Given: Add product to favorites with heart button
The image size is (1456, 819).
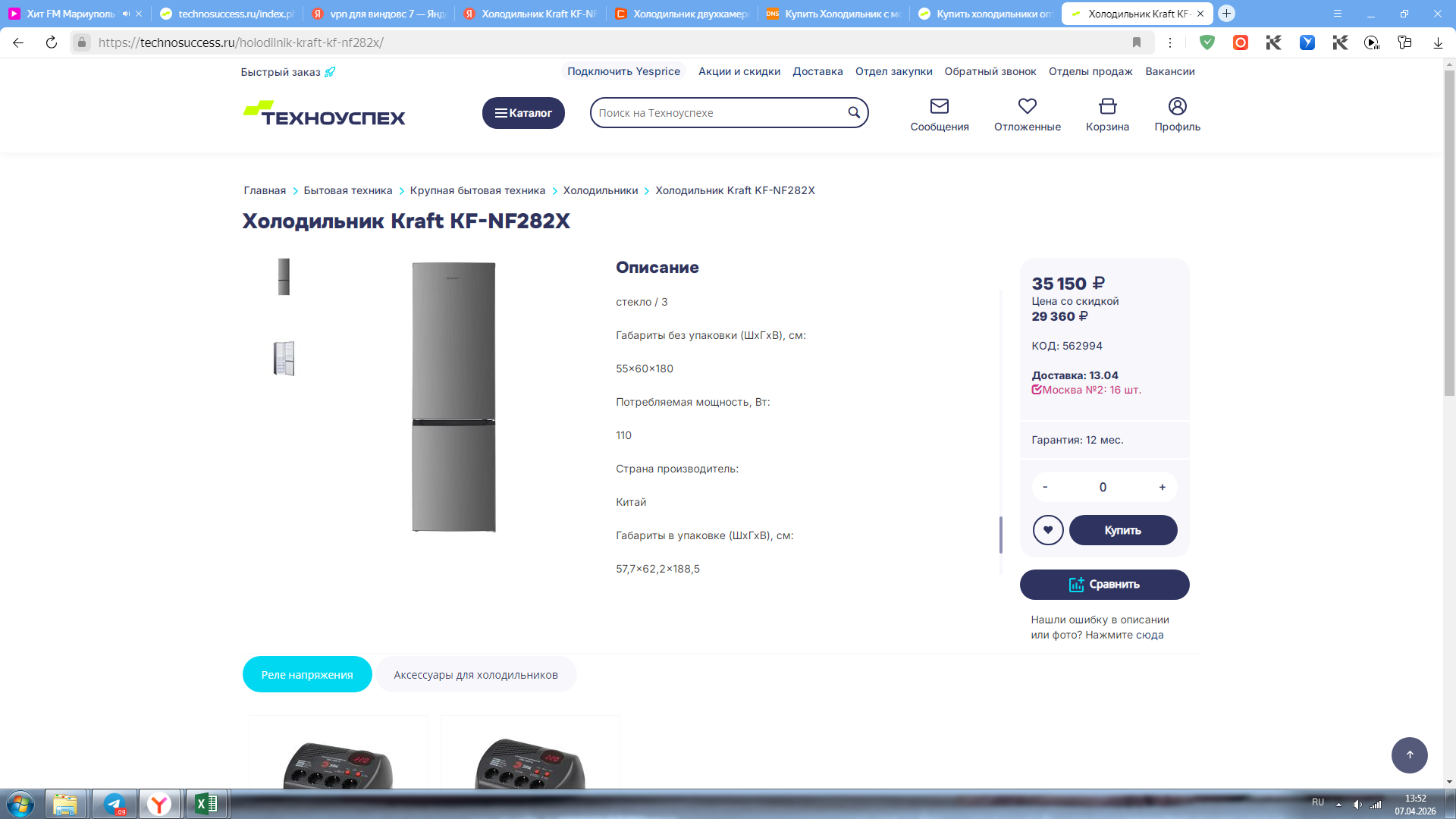Looking at the screenshot, I should [1048, 530].
